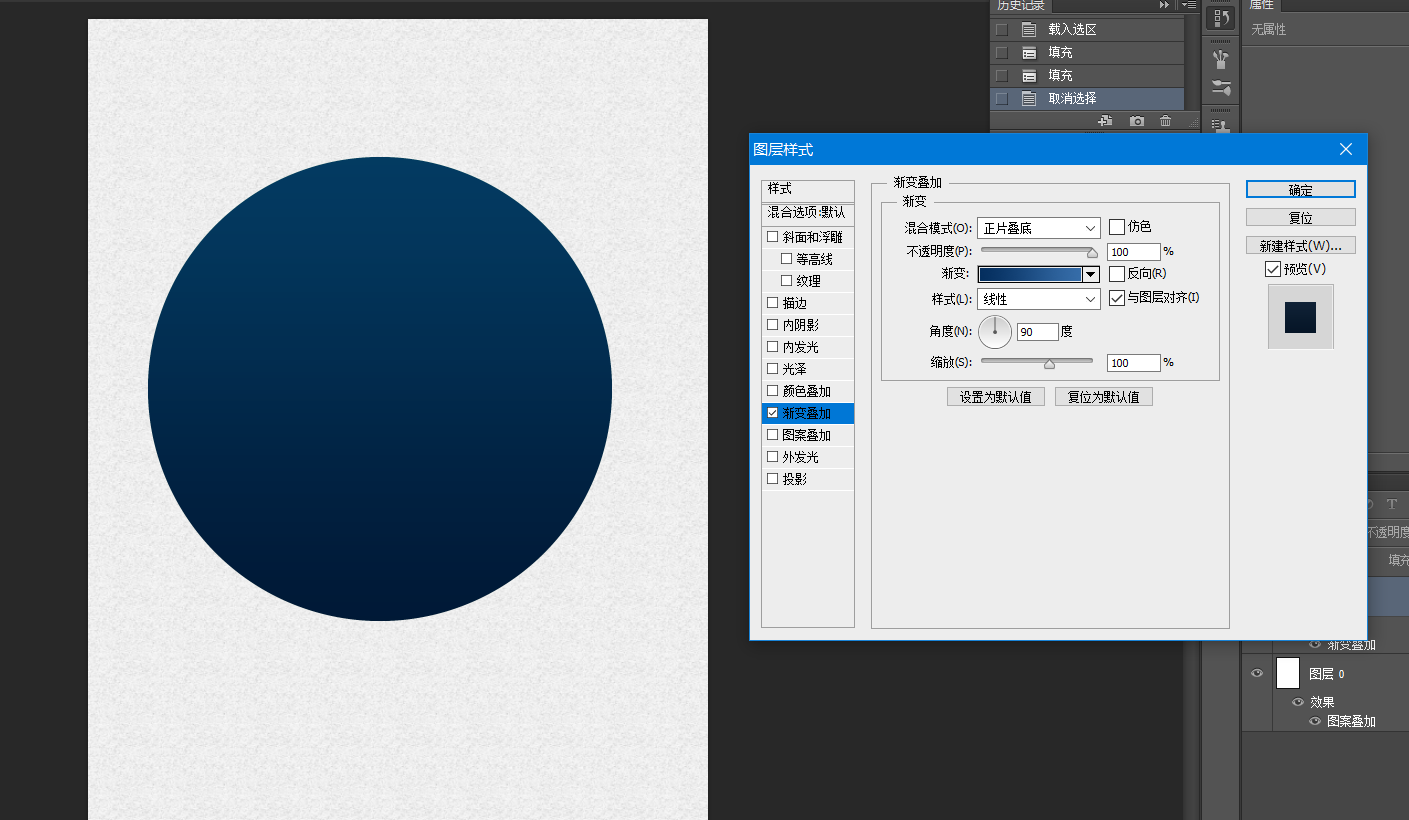Image resolution: width=1409 pixels, height=820 pixels.
Task: Select the 取消选择 history state
Action: 1087,98
